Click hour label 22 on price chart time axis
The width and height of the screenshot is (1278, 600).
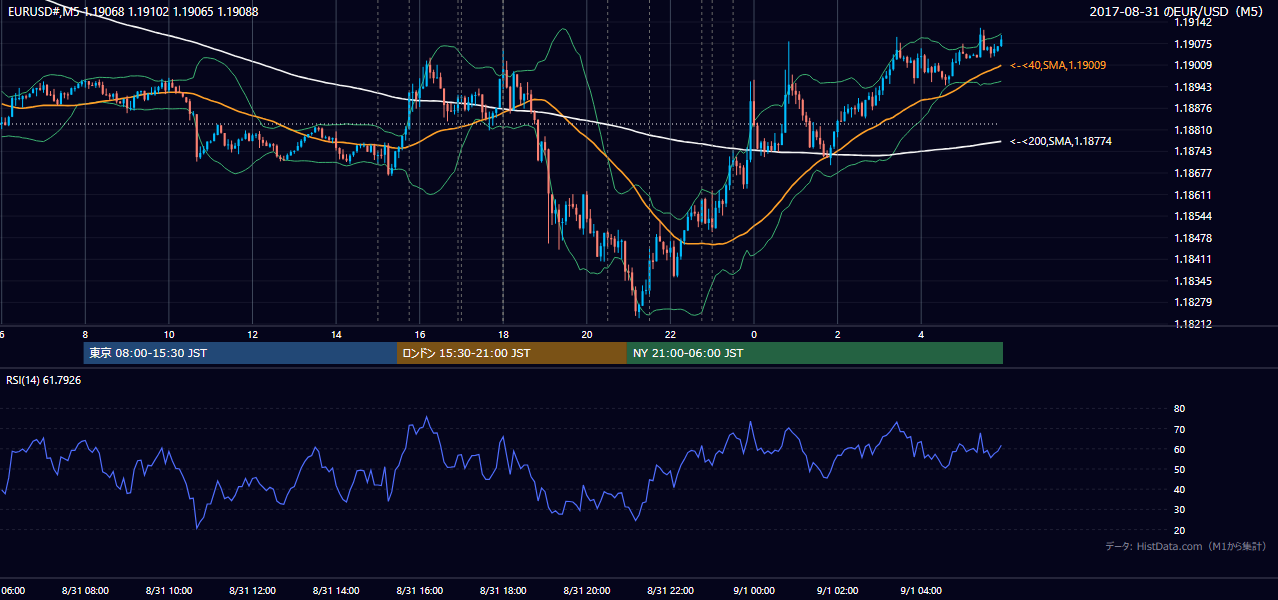click(671, 335)
